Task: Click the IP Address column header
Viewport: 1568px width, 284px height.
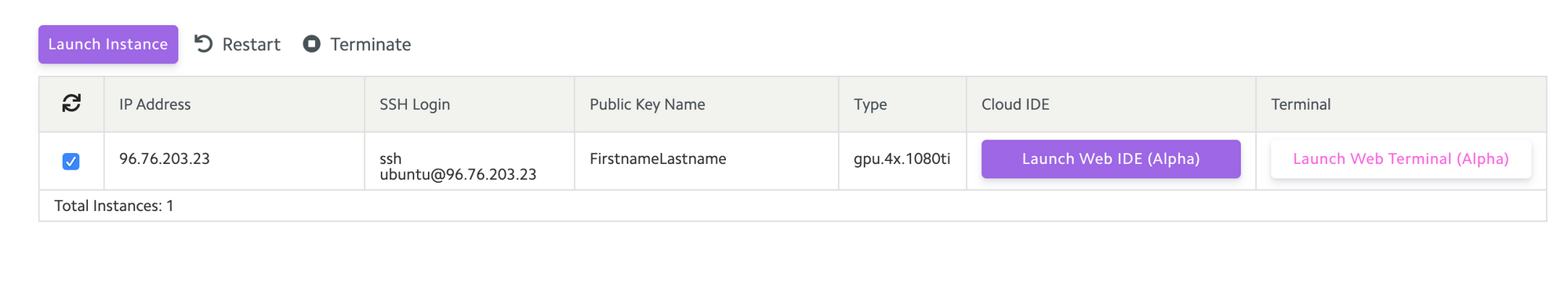Action: (x=155, y=104)
